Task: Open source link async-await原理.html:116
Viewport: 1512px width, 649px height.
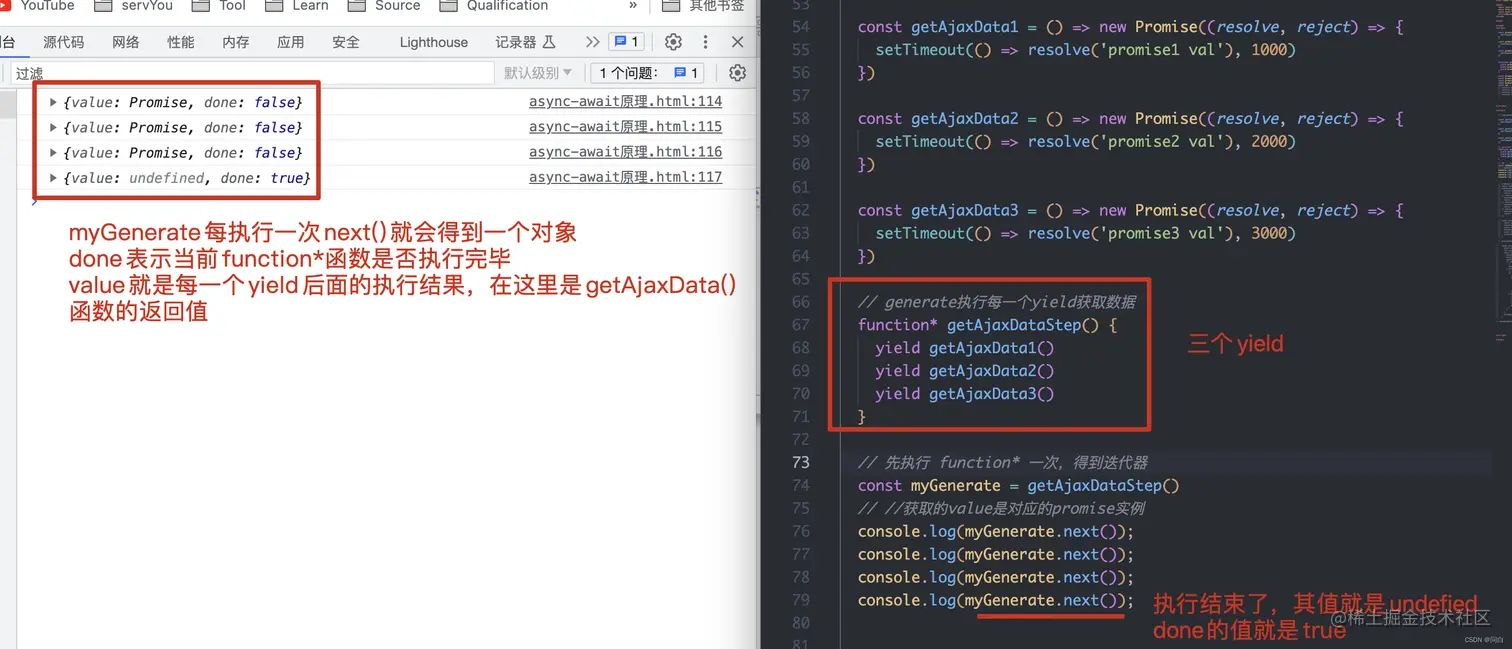Action: click(625, 152)
